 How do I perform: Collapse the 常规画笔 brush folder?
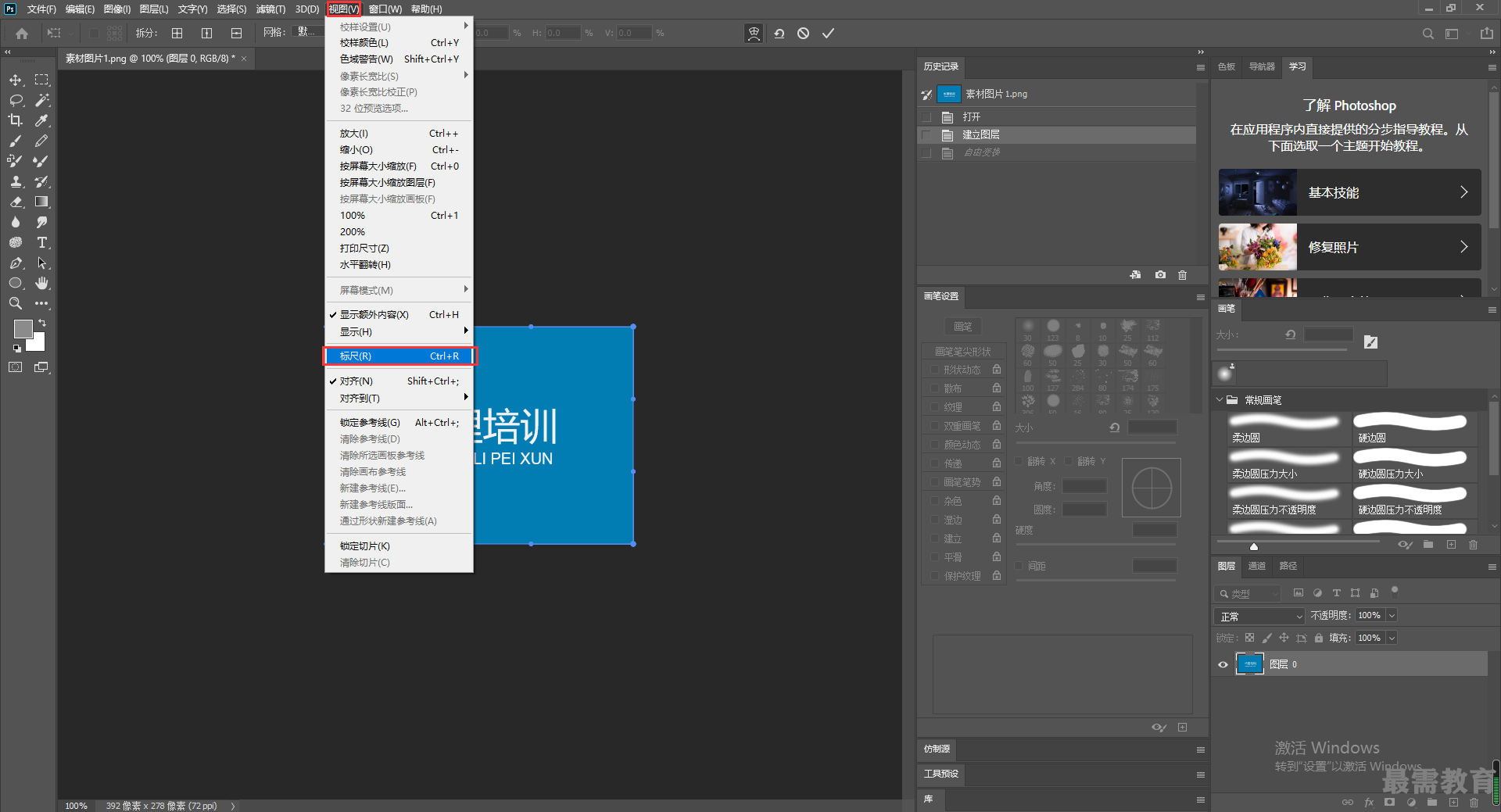click(x=1220, y=400)
